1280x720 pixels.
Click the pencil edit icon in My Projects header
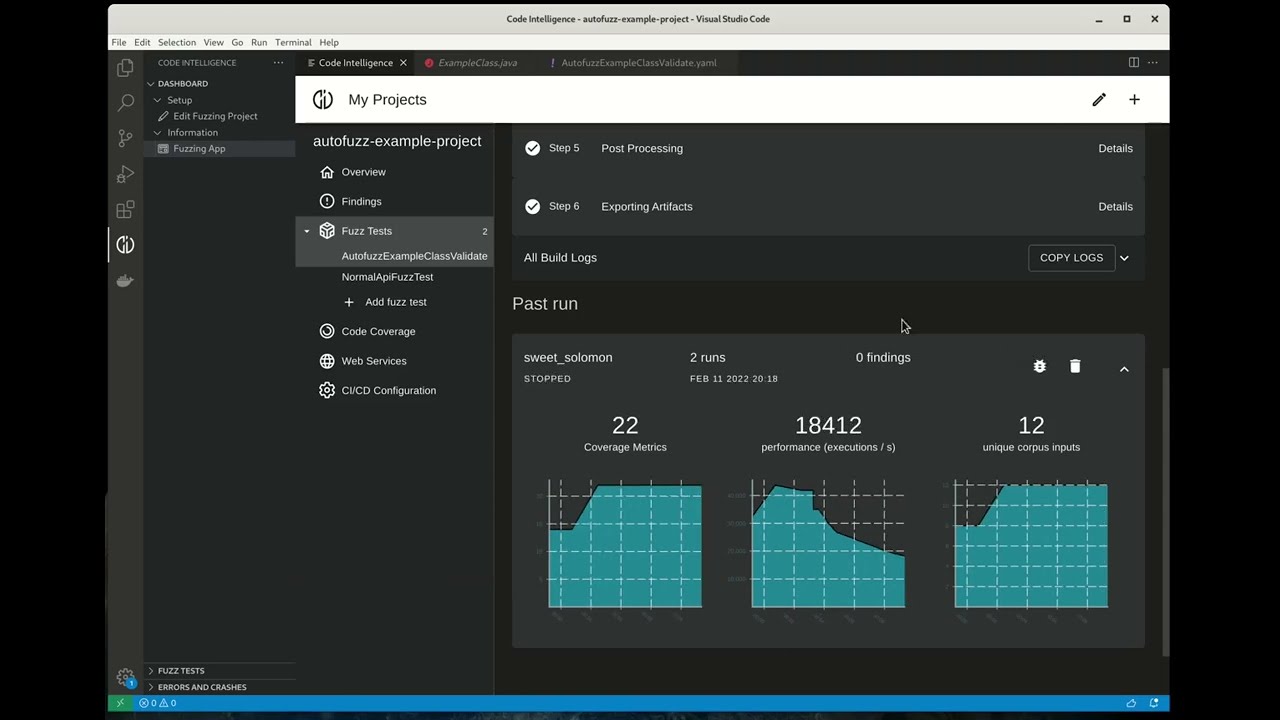click(1099, 99)
